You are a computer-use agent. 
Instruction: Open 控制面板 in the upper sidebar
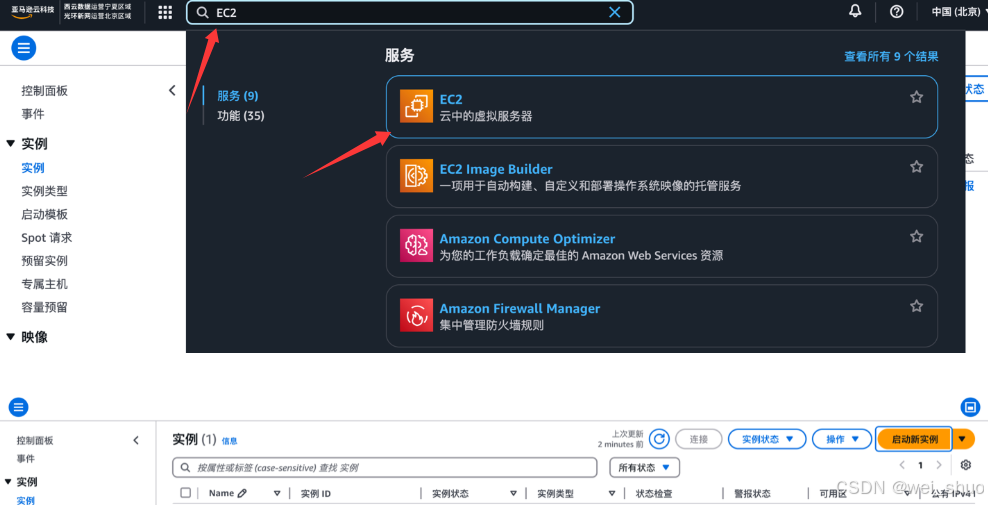pos(44,91)
